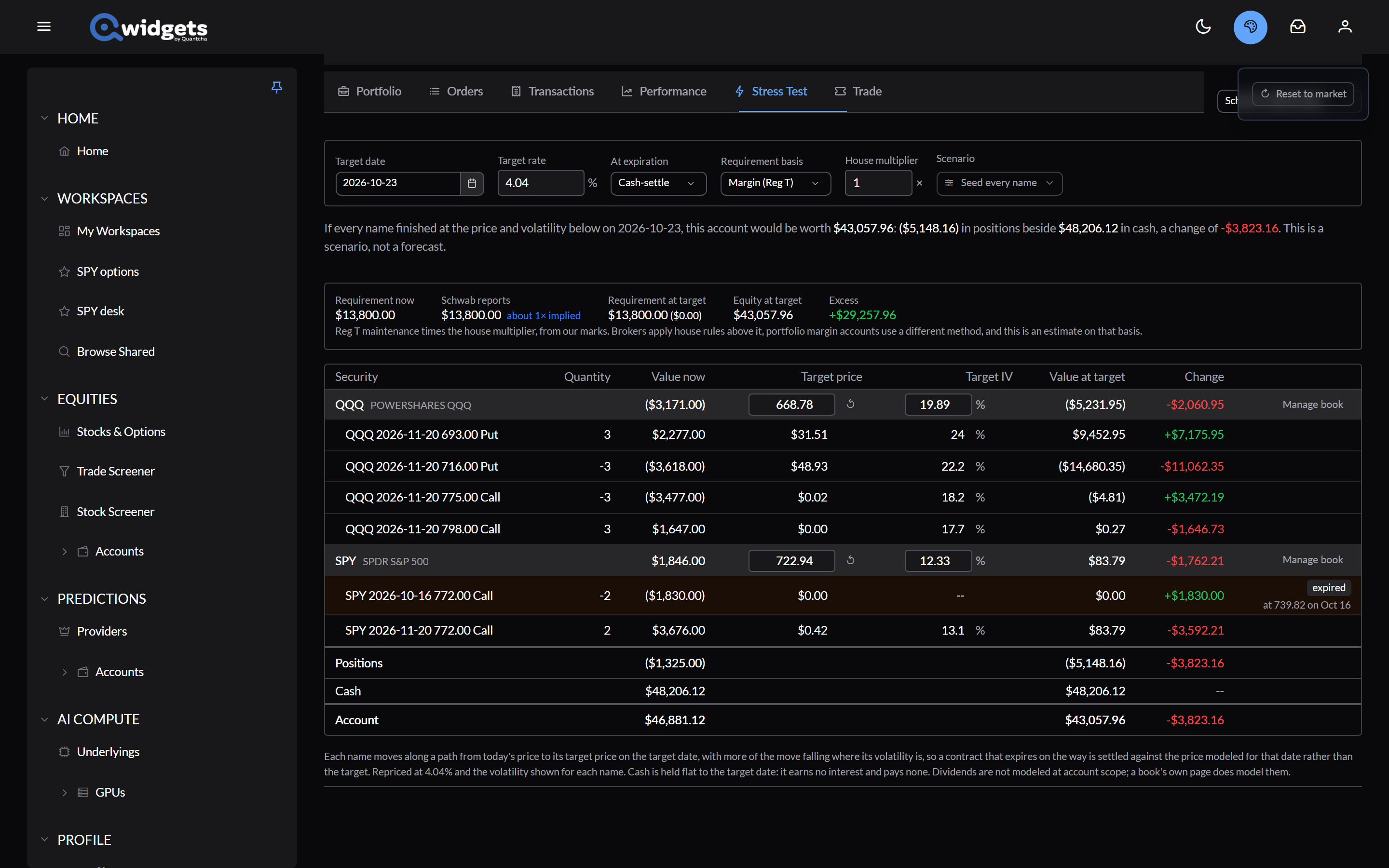Collapse the PREDICTIONS section

[x=44, y=599]
